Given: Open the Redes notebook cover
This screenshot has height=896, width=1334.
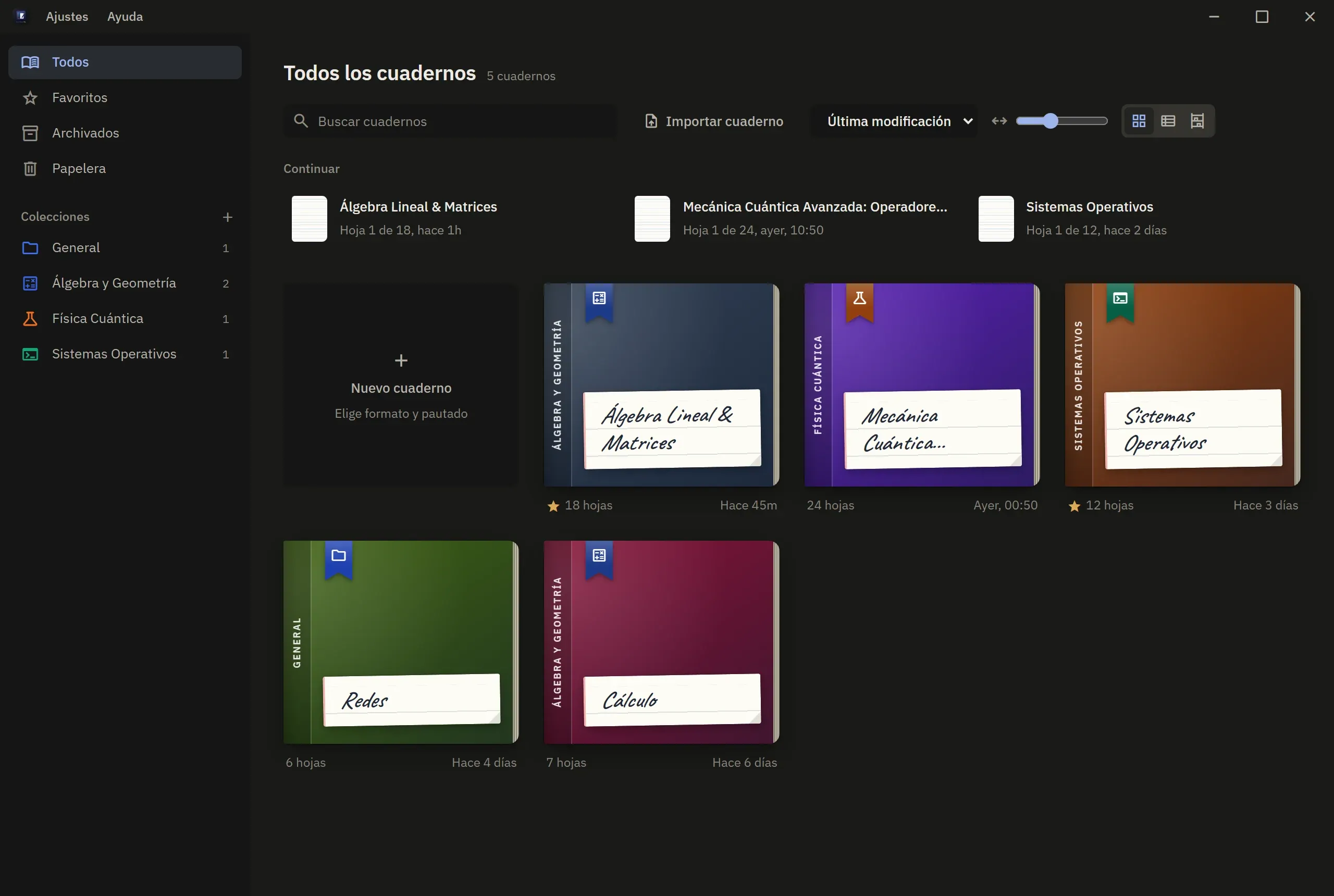Looking at the screenshot, I should tap(401, 642).
